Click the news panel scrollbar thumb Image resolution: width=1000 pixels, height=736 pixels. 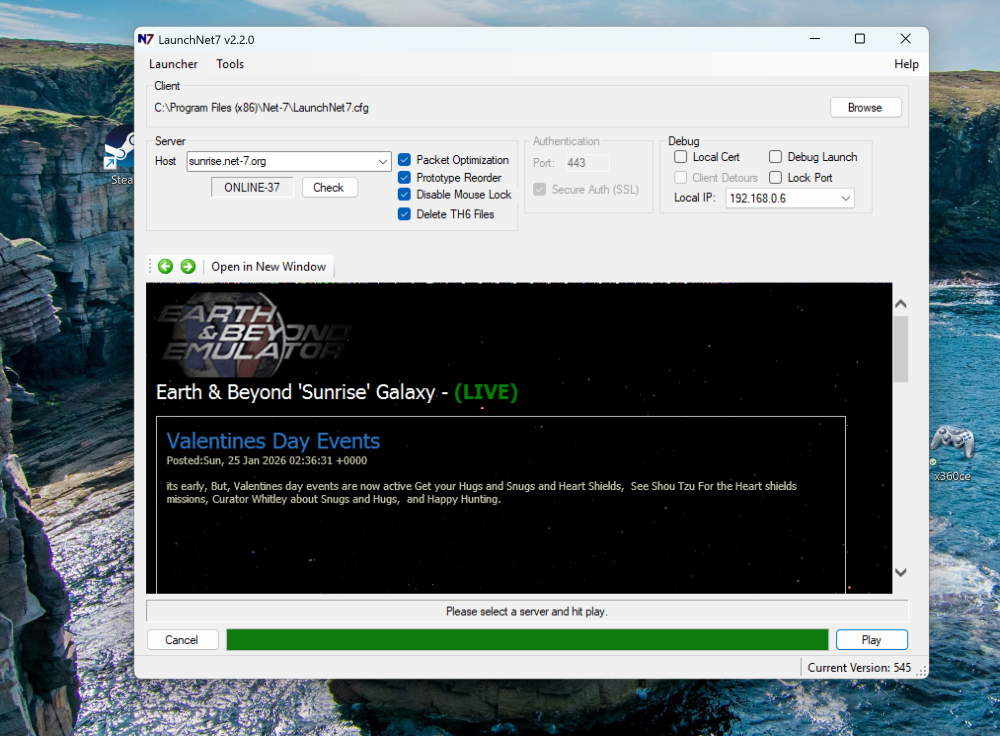(901, 348)
